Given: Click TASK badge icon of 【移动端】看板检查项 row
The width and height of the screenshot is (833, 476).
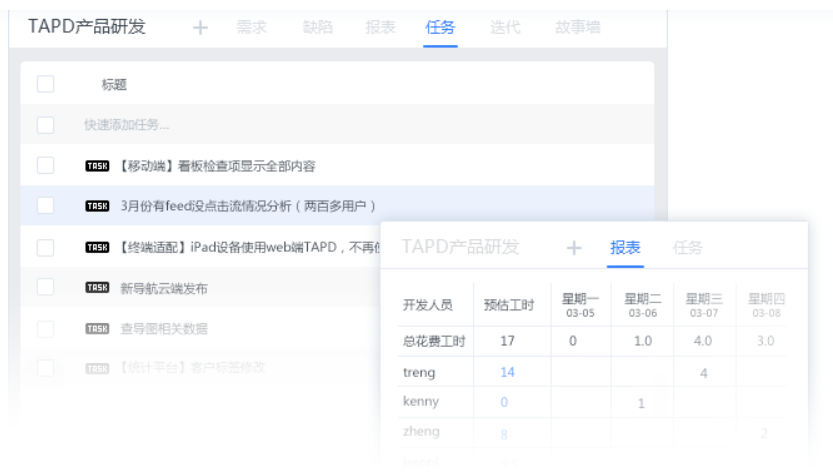Looking at the screenshot, I should pos(97,166).
